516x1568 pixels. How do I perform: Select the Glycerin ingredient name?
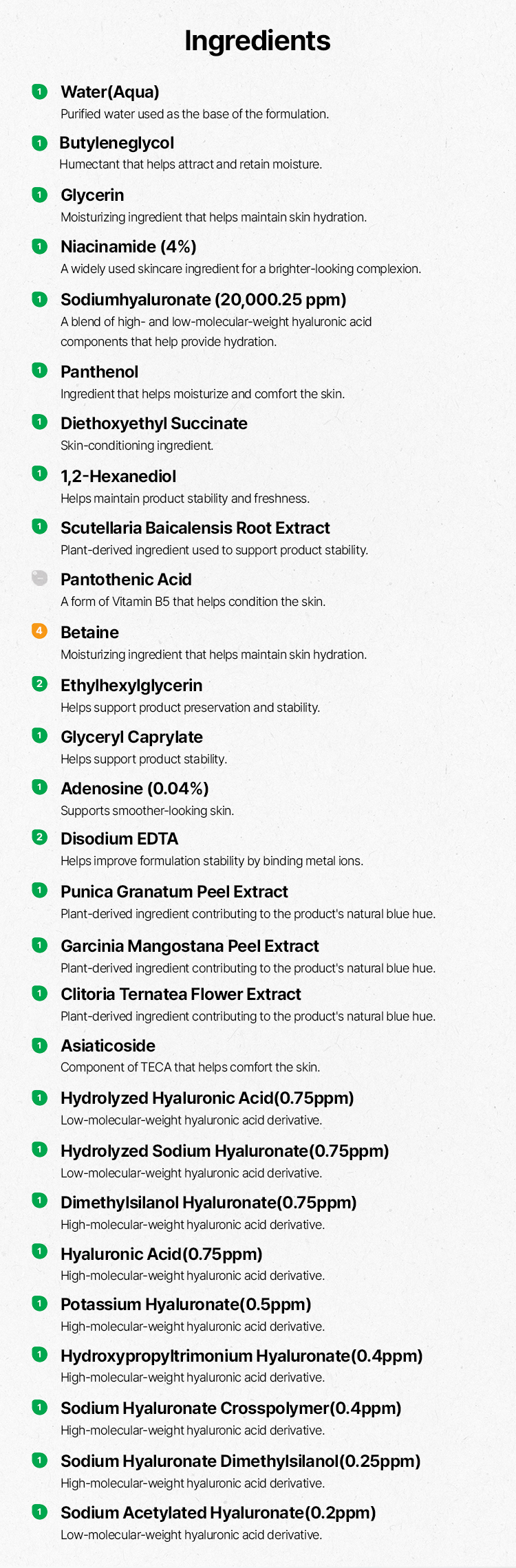pyautogui.click(x=92, y=195)
